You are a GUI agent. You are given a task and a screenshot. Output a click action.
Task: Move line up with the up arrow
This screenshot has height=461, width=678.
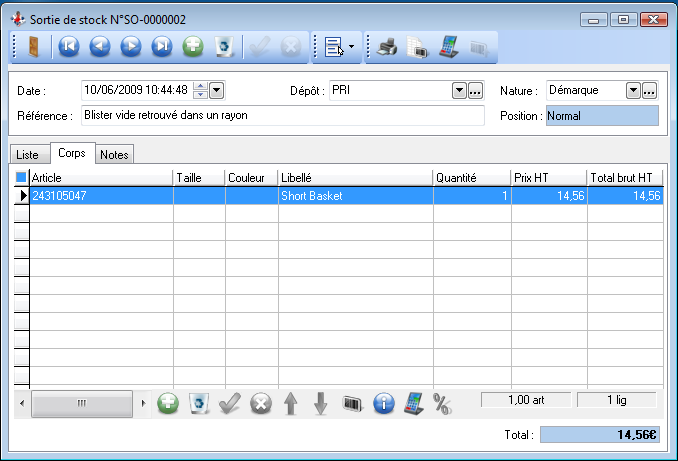coord(290,403)
